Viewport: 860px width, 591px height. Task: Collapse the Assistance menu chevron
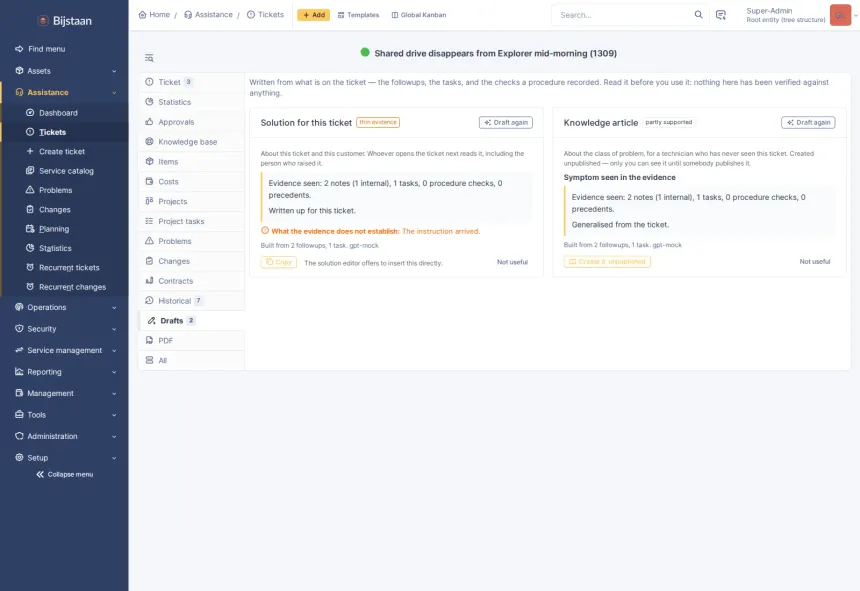coord(114,93)
